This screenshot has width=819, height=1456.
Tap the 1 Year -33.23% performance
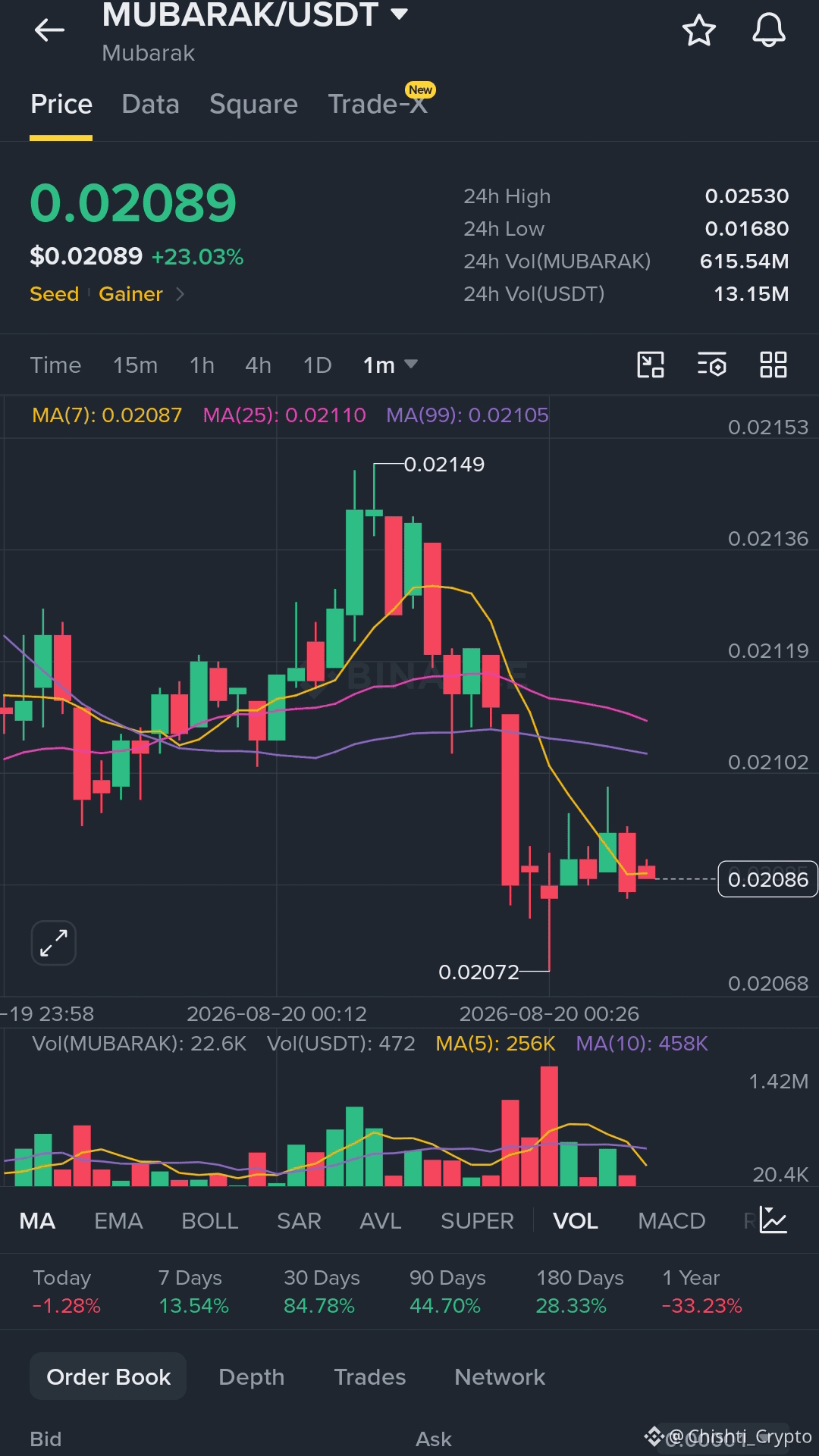coord(701,1292)
